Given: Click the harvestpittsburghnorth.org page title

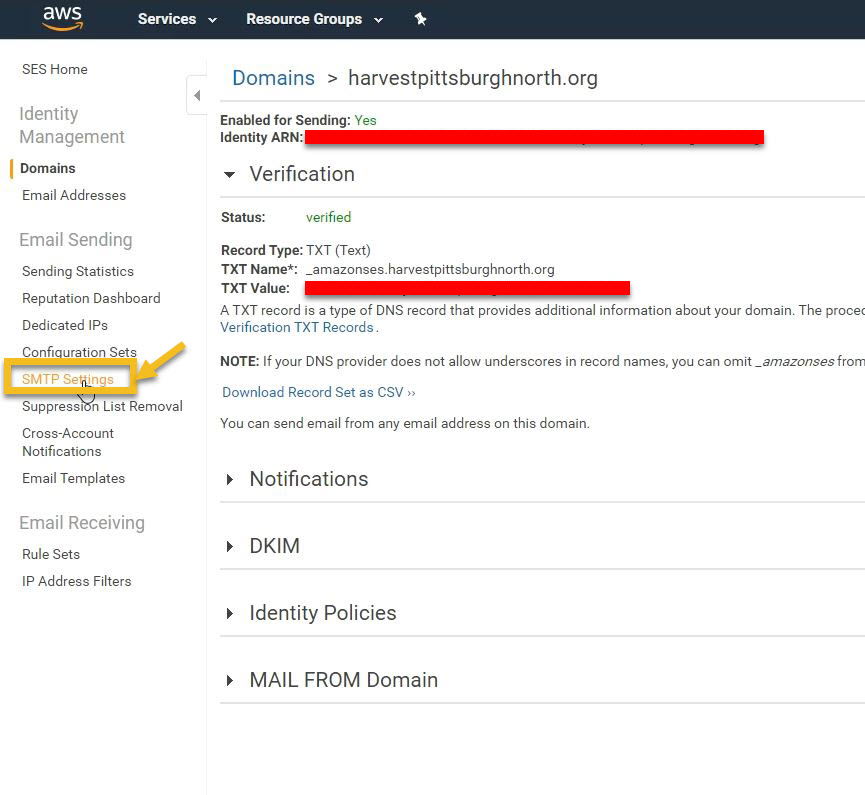Looking at the screenshot, I should coord(473,78).
